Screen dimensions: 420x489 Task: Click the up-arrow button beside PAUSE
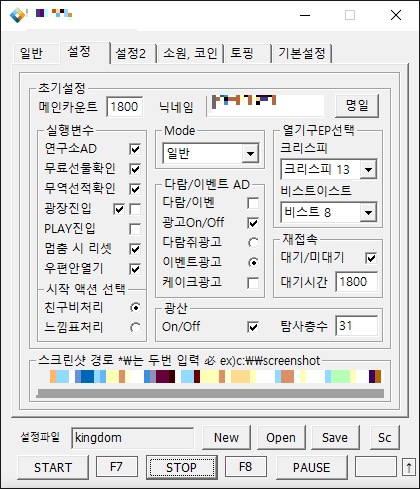click(x=409, y=467)
